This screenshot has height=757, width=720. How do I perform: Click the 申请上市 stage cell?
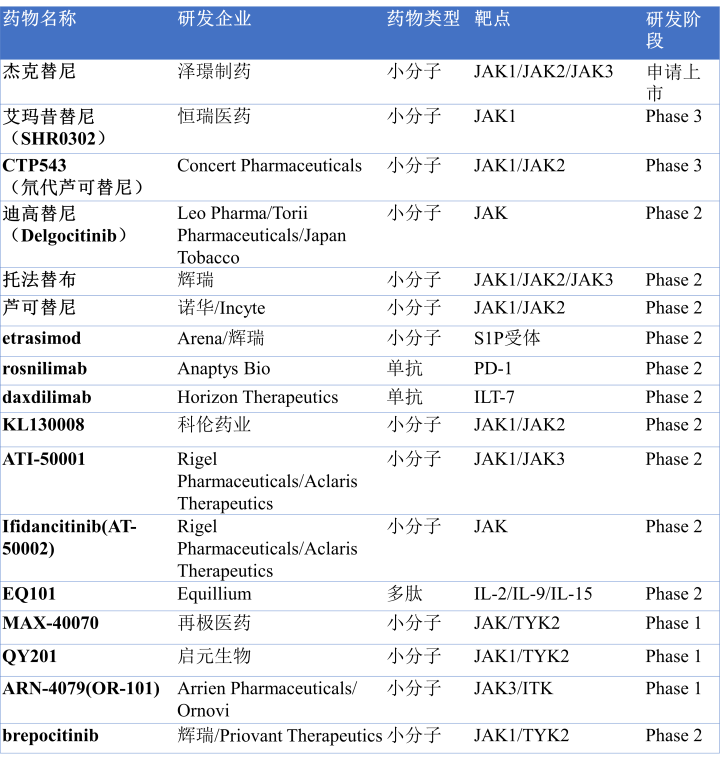pos(673,83)
